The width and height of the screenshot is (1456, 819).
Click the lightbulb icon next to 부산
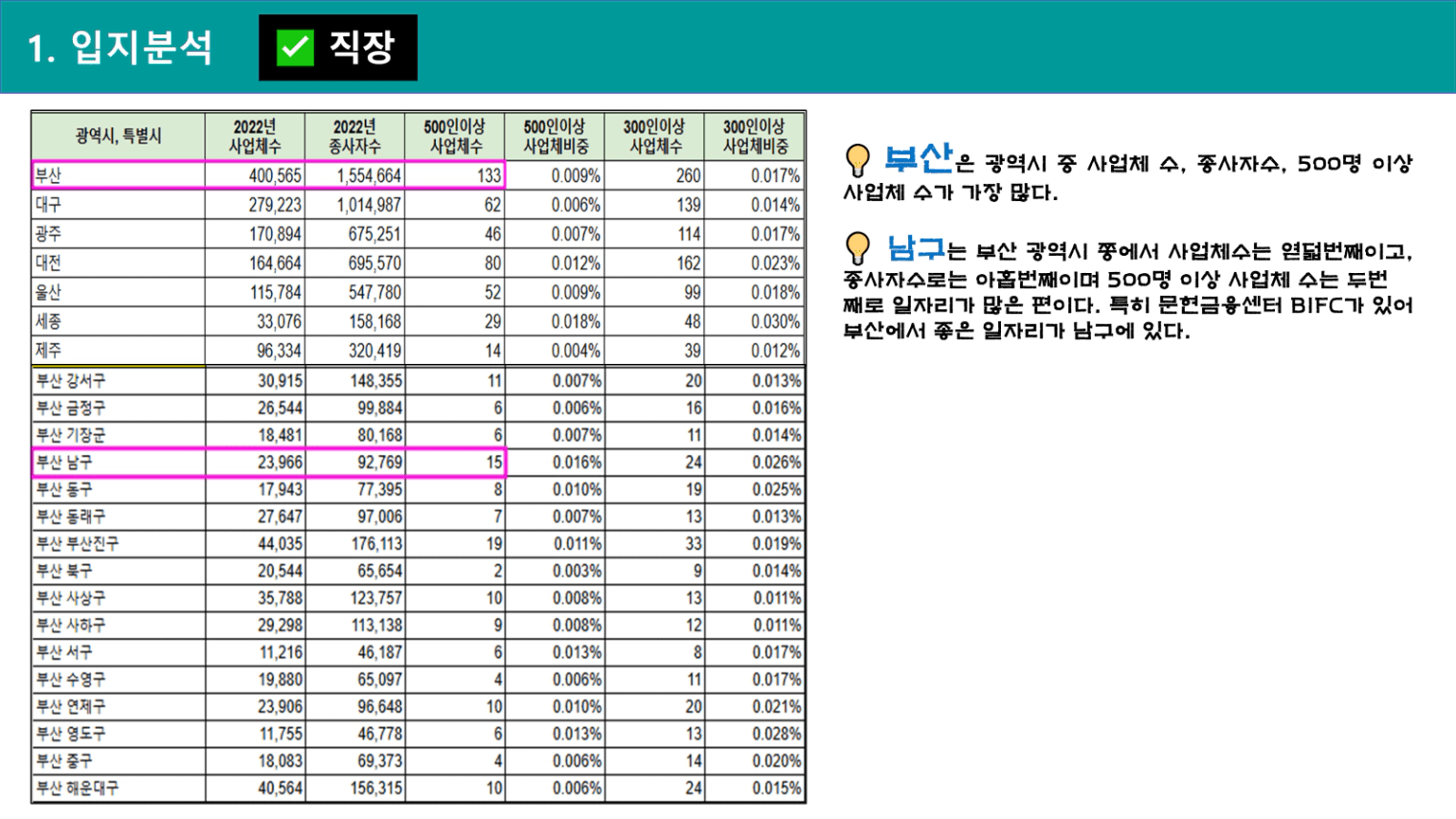click(x=858, y=160)
